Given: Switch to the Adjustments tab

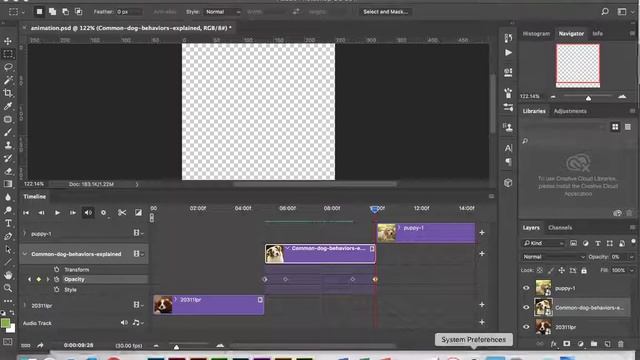Looking at the screenshot, I should 570,111.
